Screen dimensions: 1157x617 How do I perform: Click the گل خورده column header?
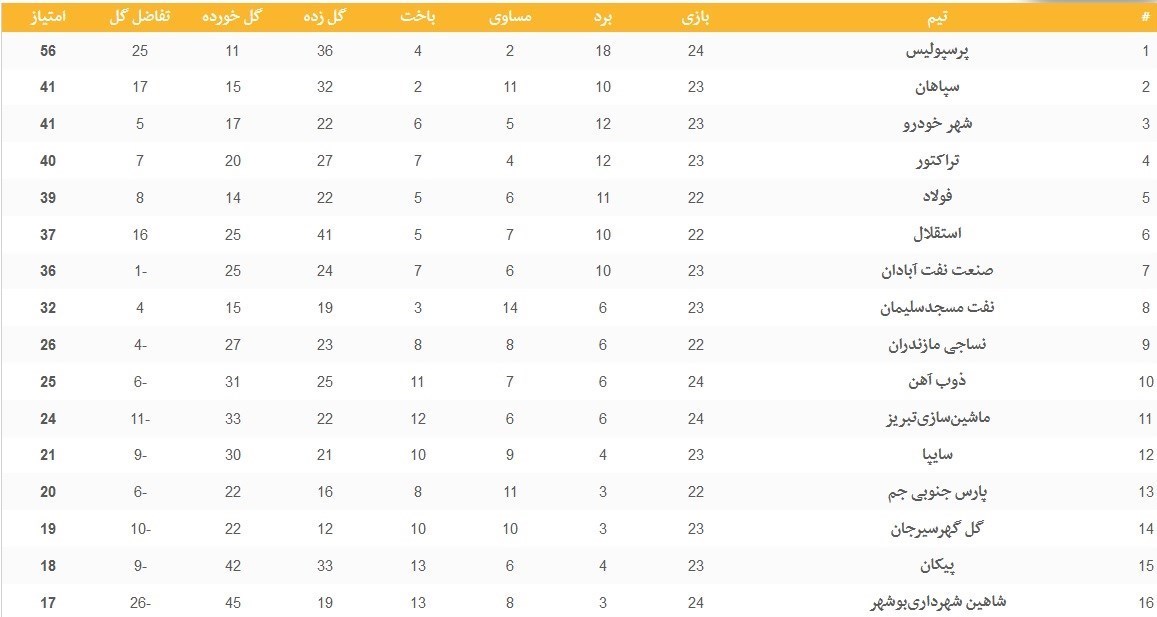click(x=231, y=17)
